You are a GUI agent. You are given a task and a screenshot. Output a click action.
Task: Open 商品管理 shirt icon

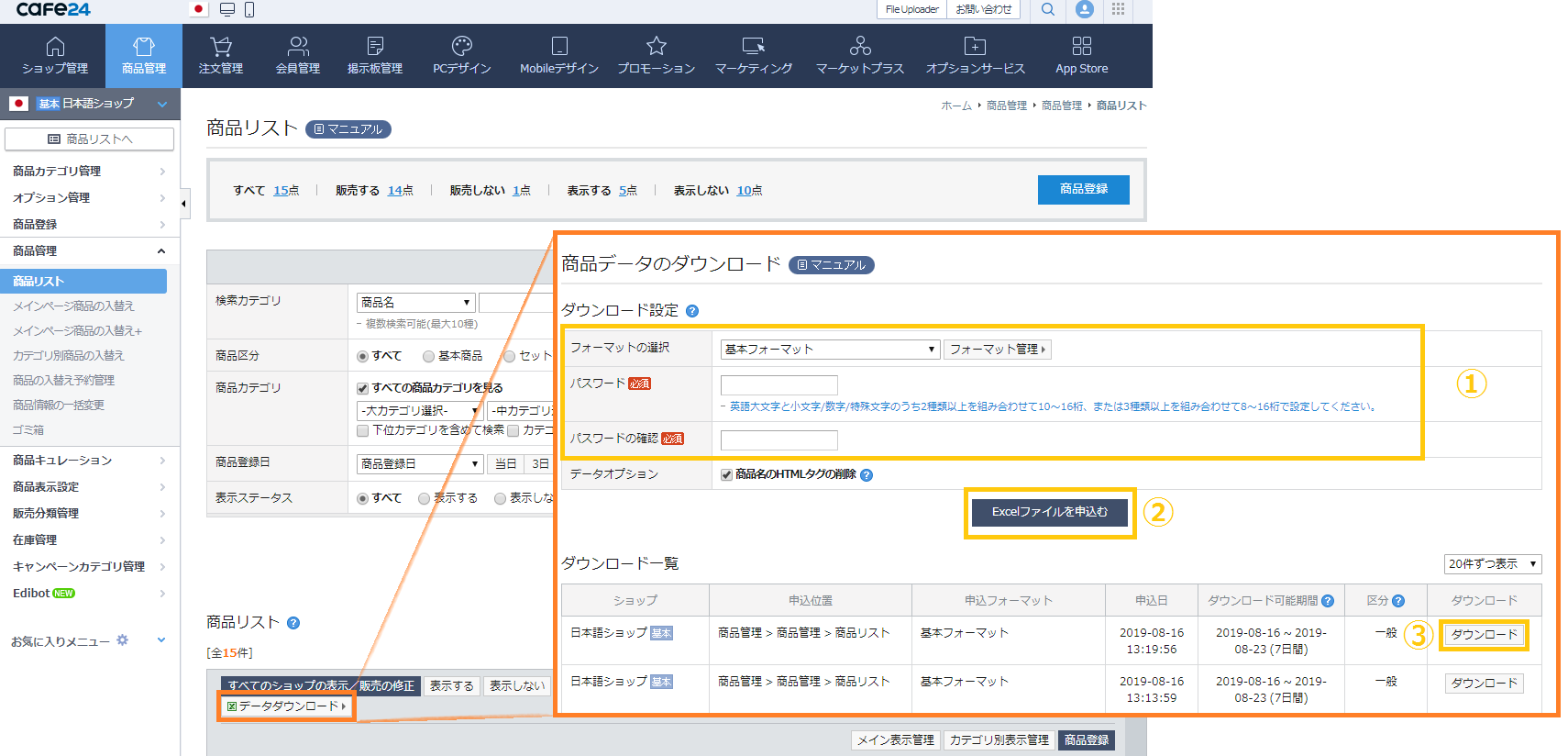144,46
